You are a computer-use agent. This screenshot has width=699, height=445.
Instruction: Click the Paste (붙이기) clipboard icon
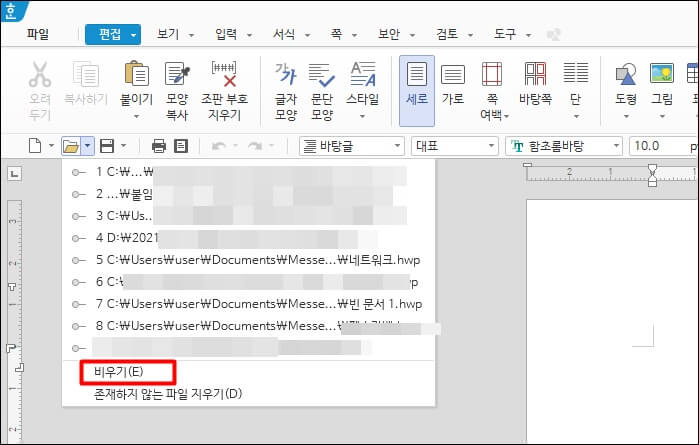[x=136, y=74]
